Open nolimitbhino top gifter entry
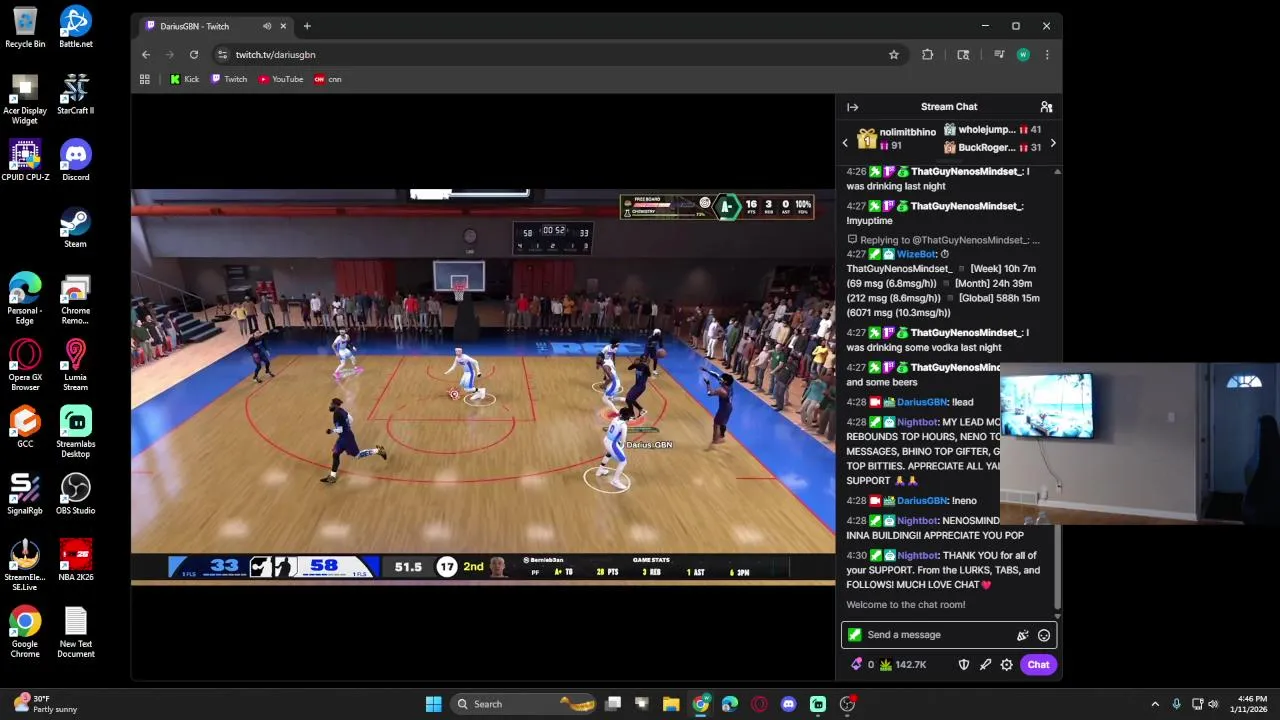The height and width of the screenshot is (720, 1280). 897,138
